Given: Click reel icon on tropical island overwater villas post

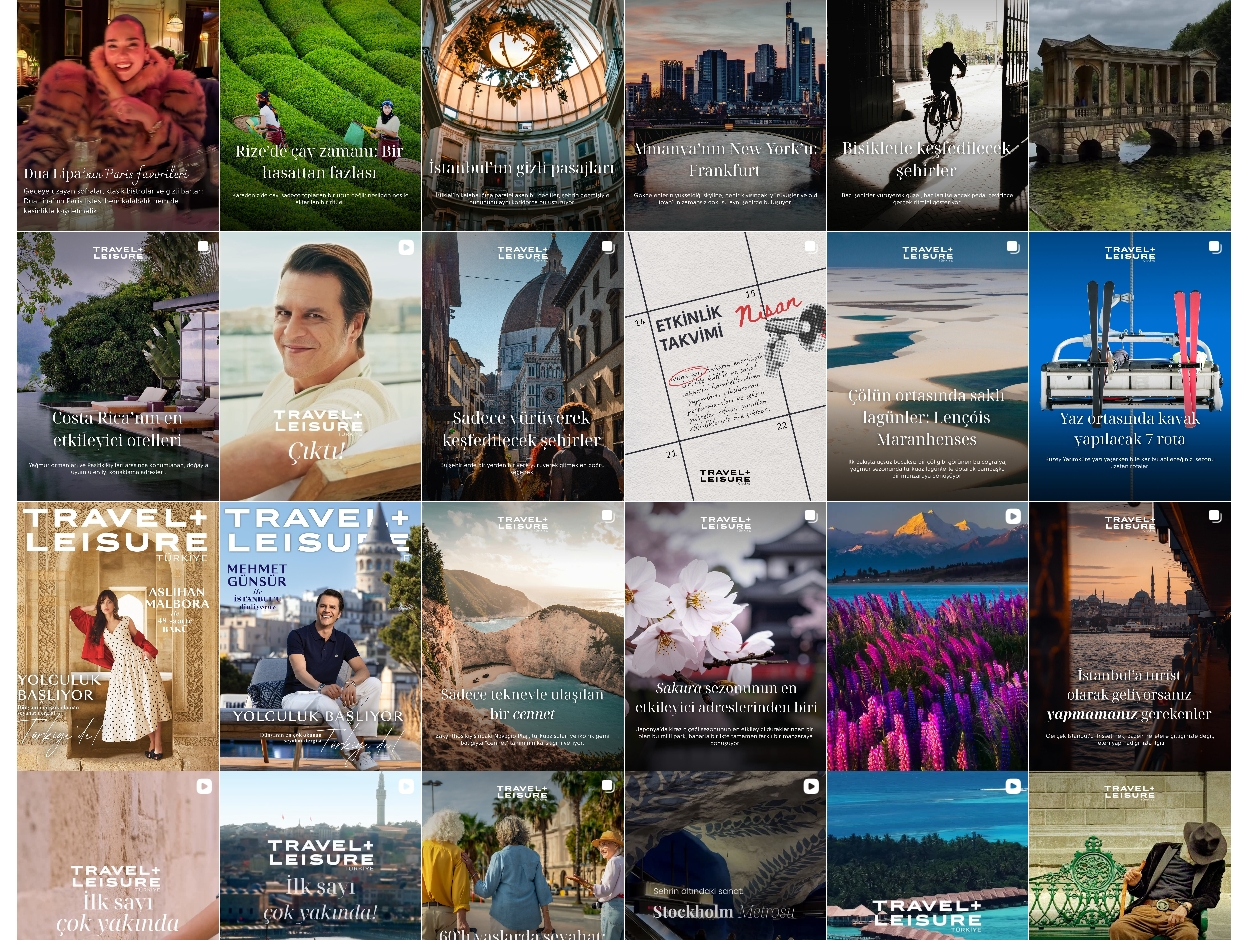Looking at the screenshot, I should click(x=1012, y=786).
